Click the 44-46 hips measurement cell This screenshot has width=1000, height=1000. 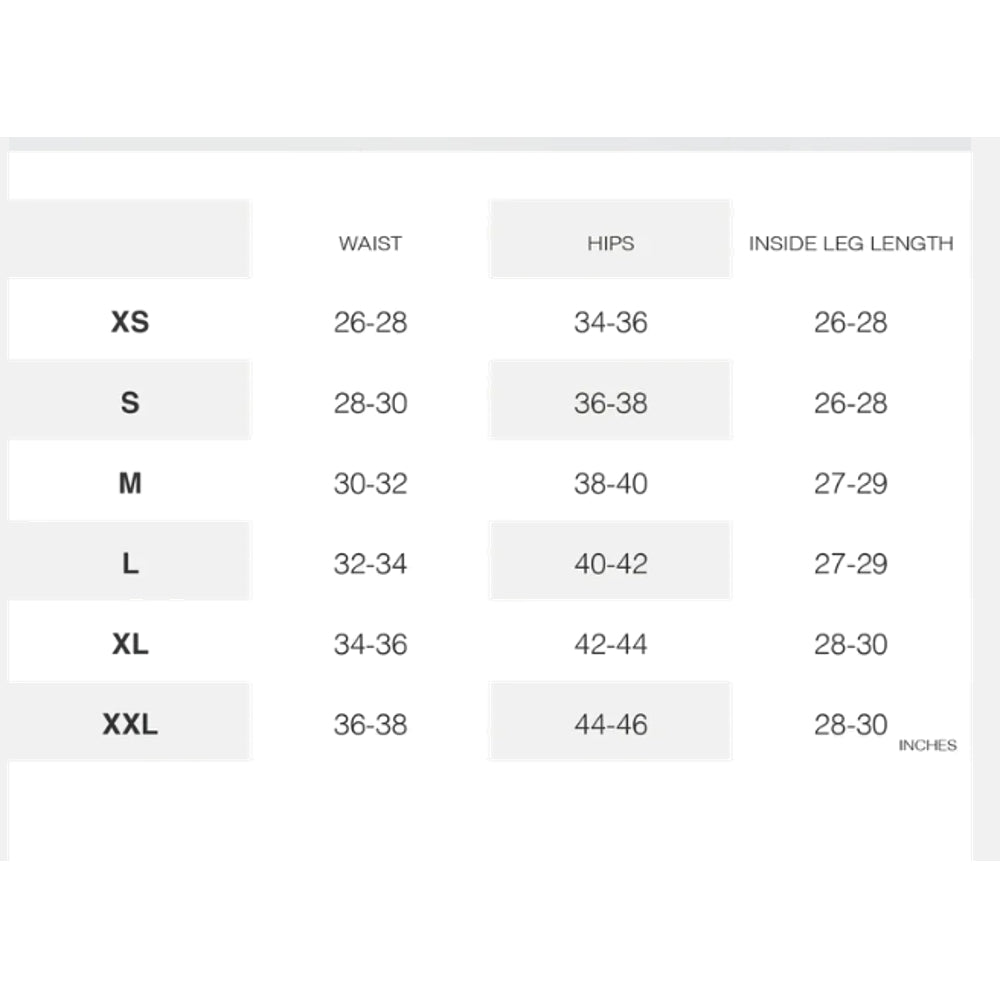(x=610, y=724)
